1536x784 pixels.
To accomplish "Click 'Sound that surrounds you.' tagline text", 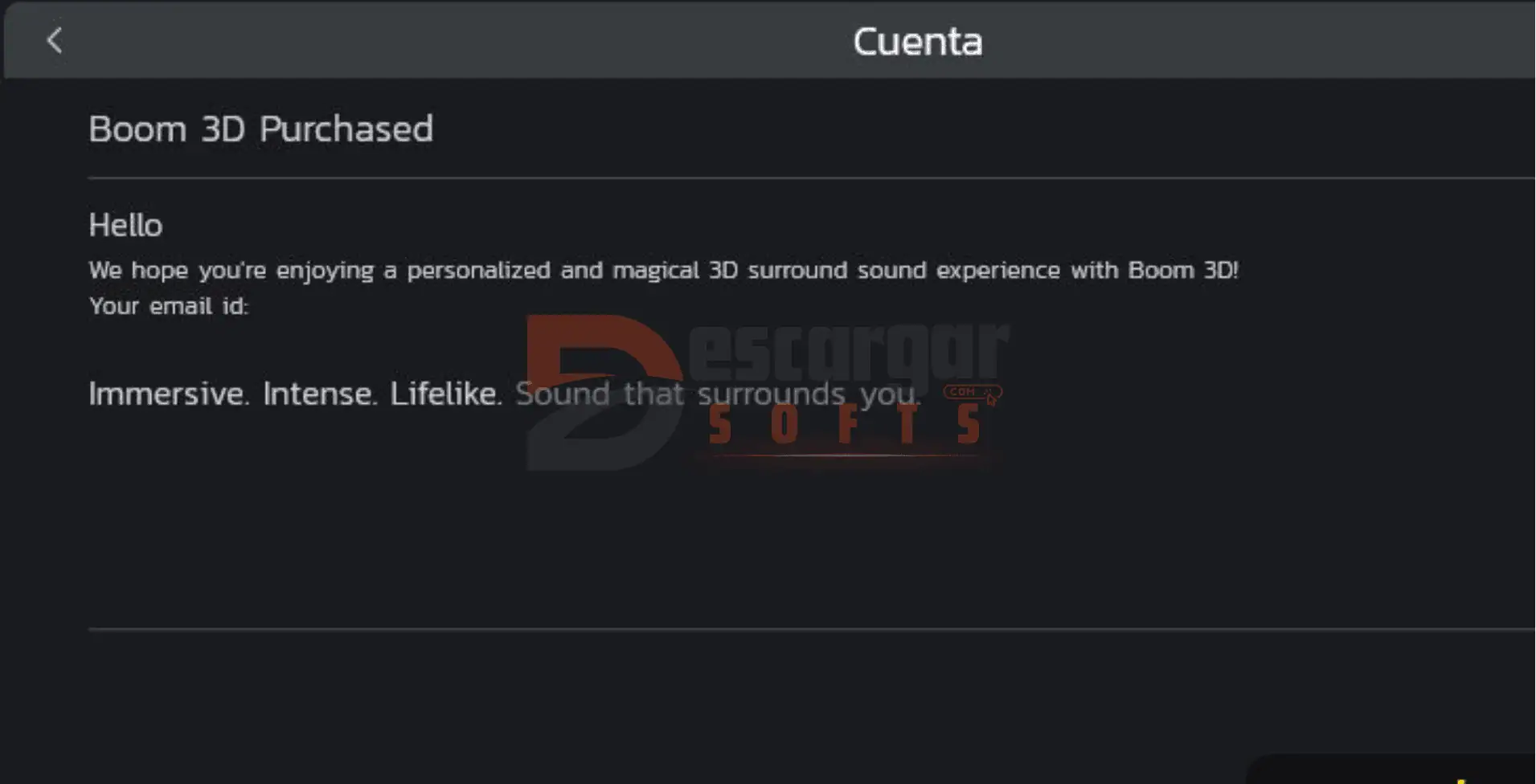I will [718, 394].
